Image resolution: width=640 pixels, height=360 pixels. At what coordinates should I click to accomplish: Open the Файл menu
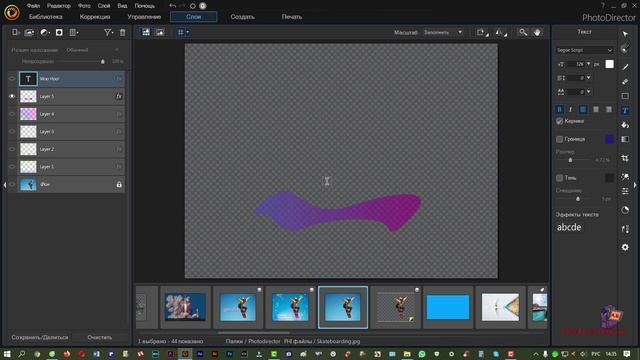pos(33,6)
